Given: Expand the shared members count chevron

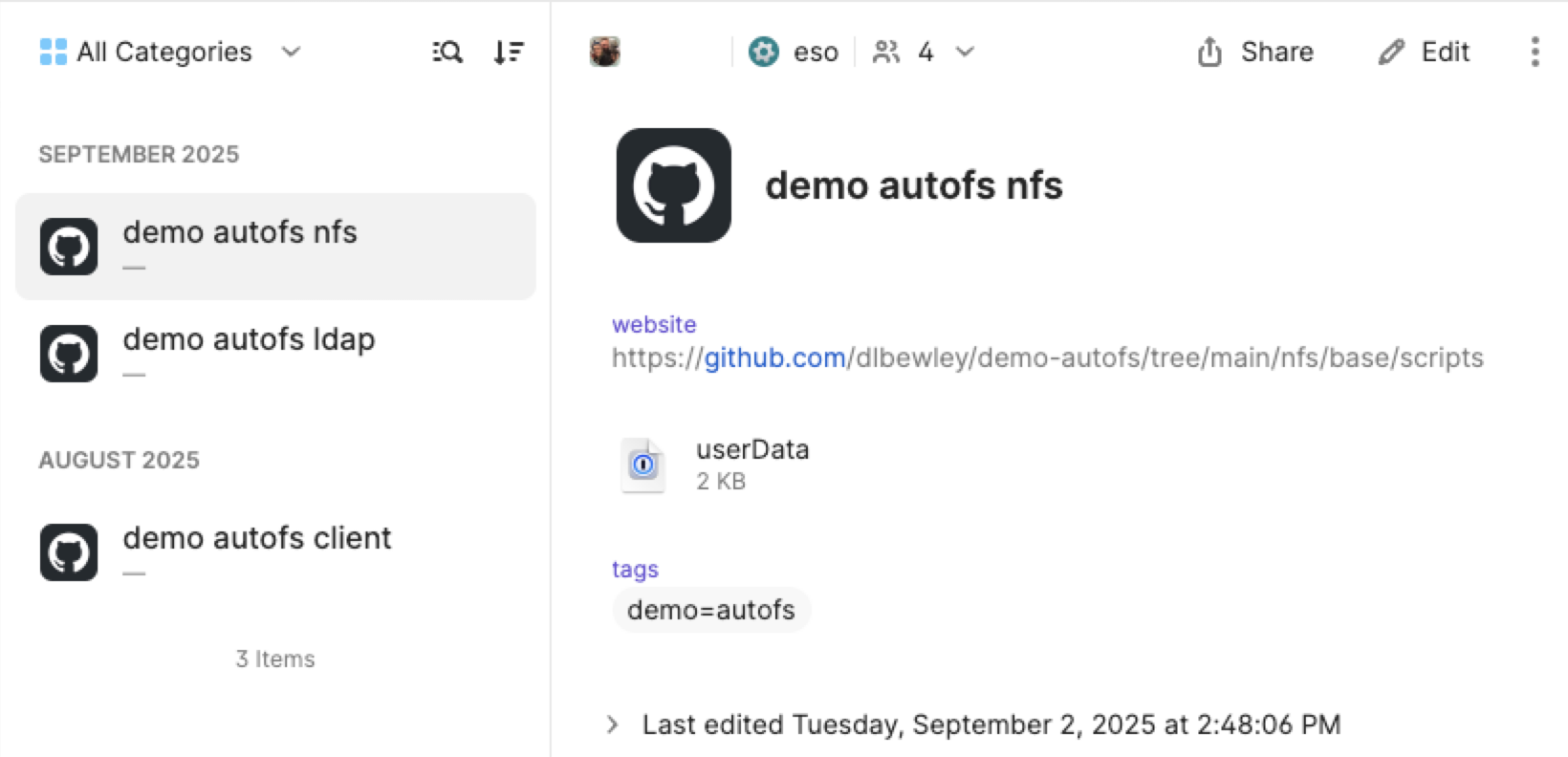Looking at the screenshot, I should pos(966,52).
